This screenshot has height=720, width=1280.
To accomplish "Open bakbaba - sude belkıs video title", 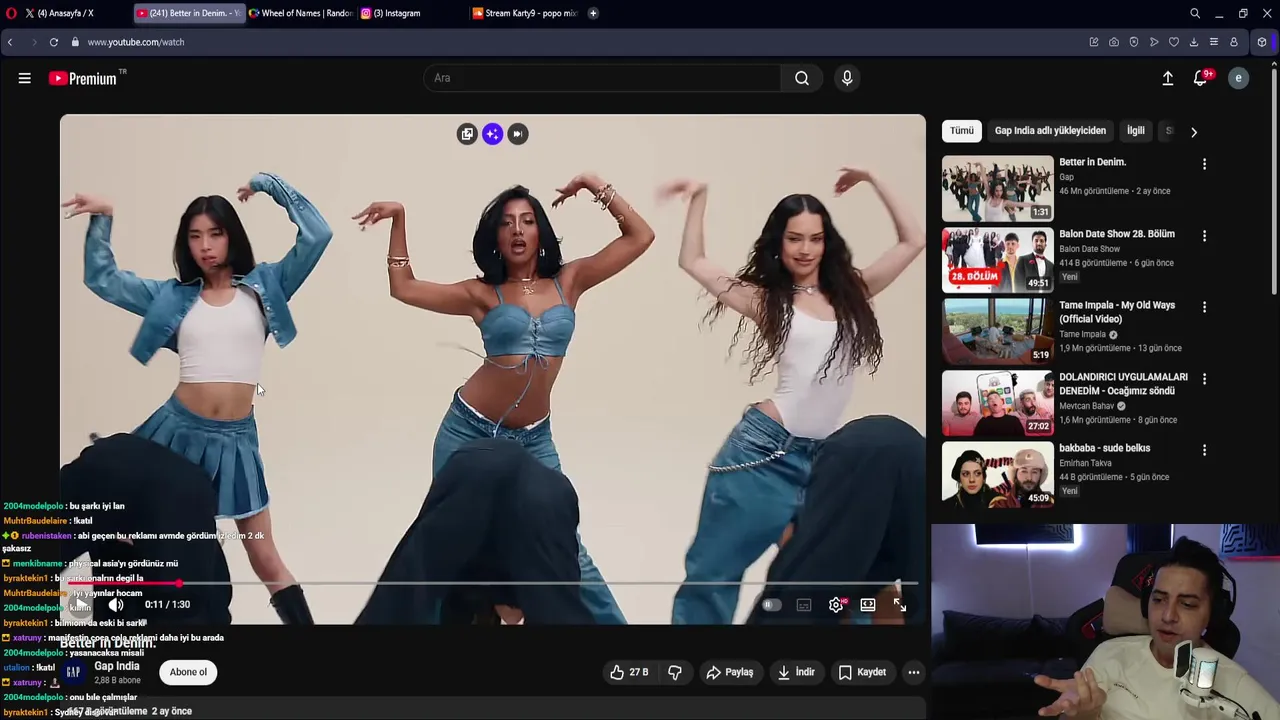I will point(1105,448).
